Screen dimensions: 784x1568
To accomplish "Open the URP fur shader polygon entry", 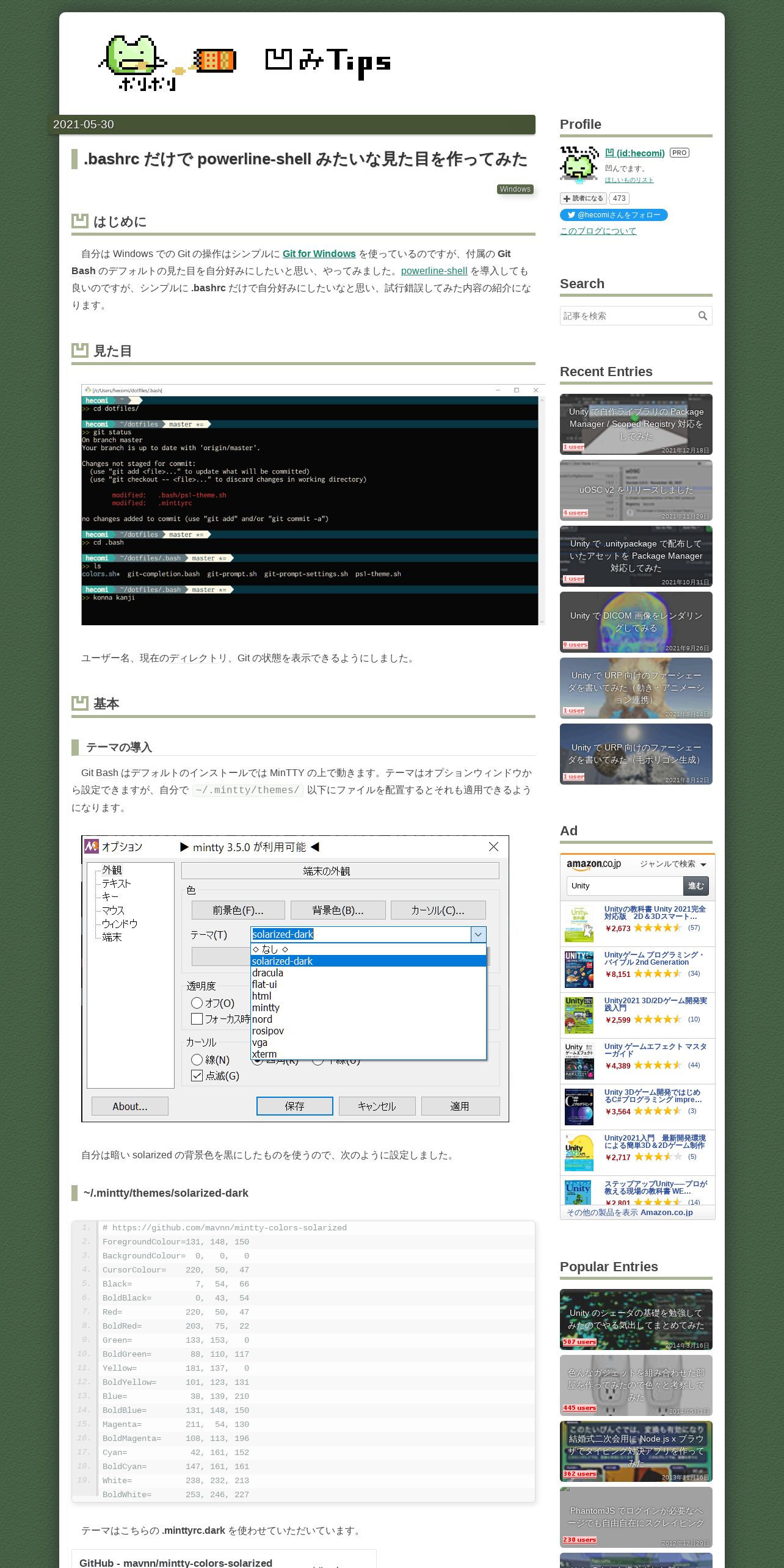I will pyautogui.click(x=636, y=754).
